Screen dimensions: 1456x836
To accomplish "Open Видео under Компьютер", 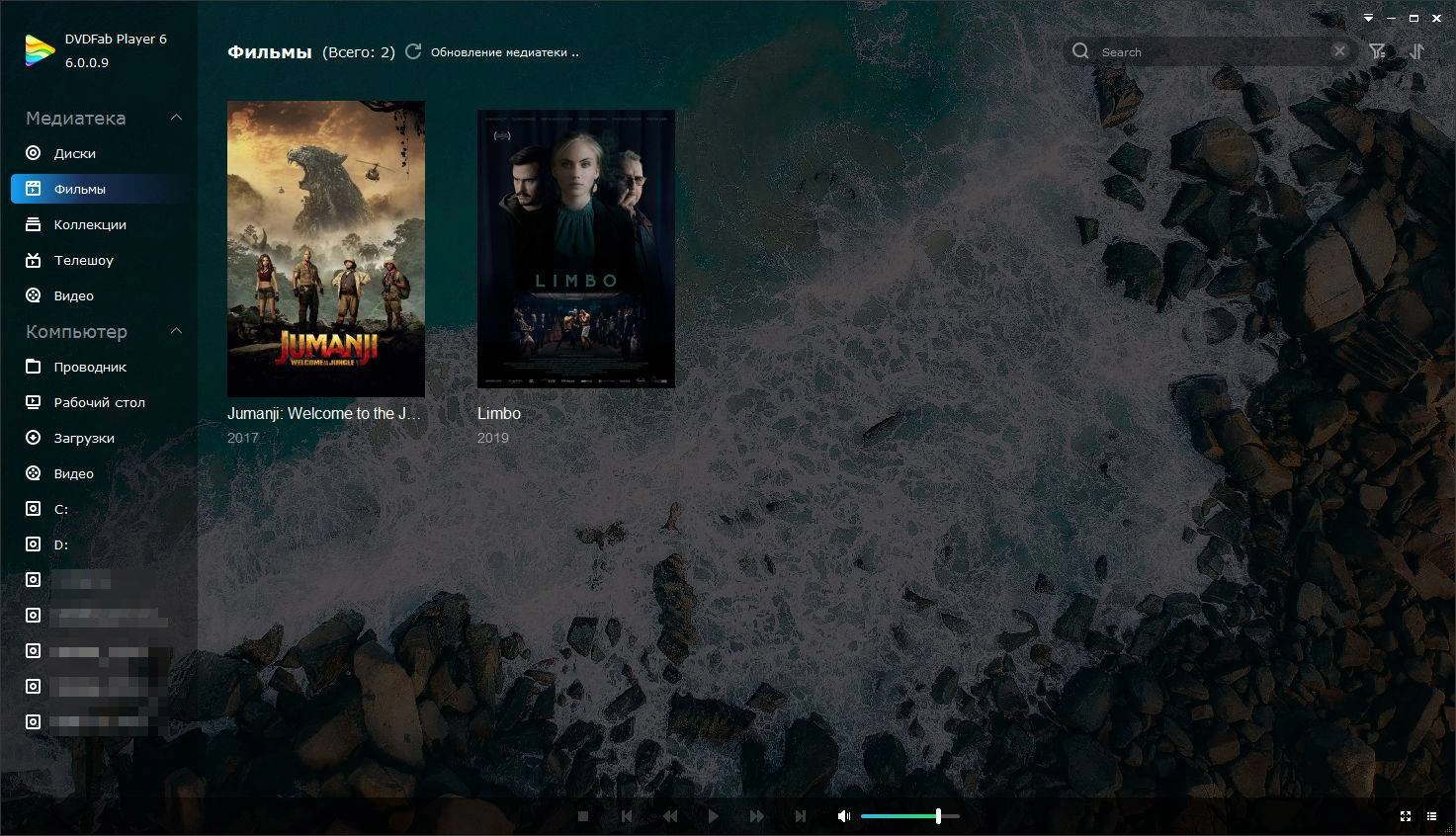I will (74, 473).
